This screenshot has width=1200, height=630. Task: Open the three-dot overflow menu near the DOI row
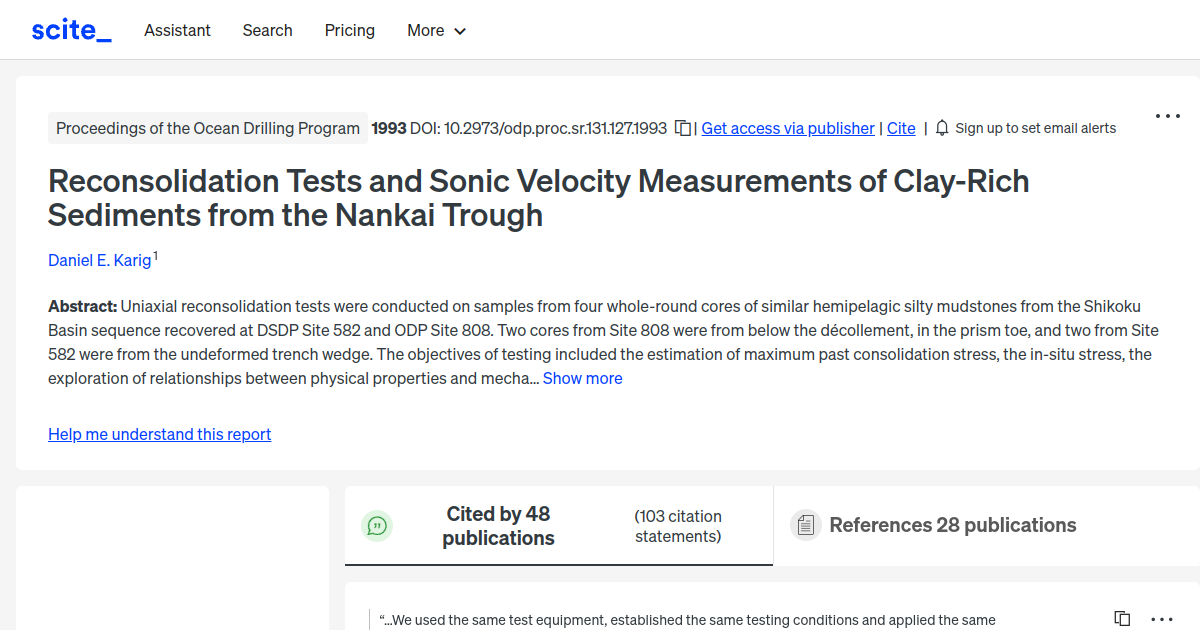click(1167, 116)
